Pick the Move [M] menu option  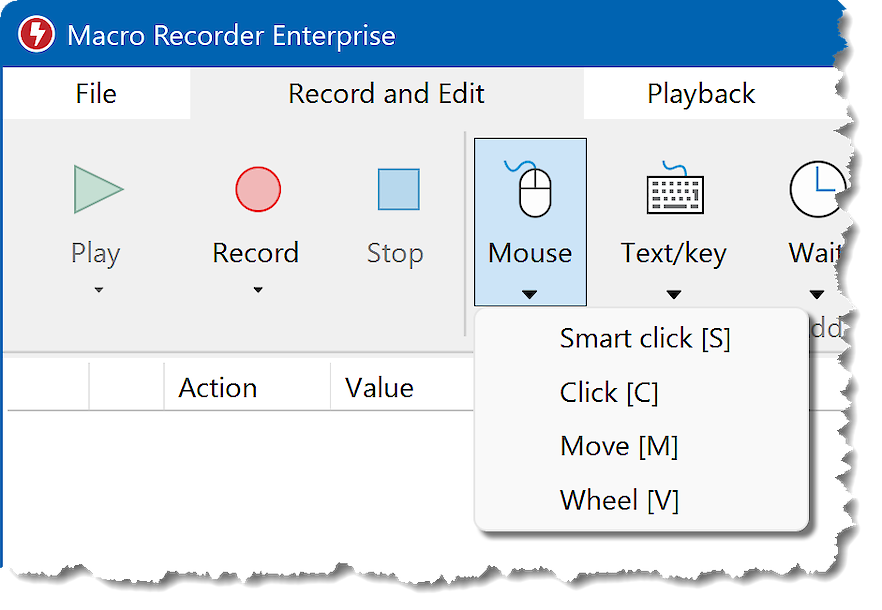[619, 446]
